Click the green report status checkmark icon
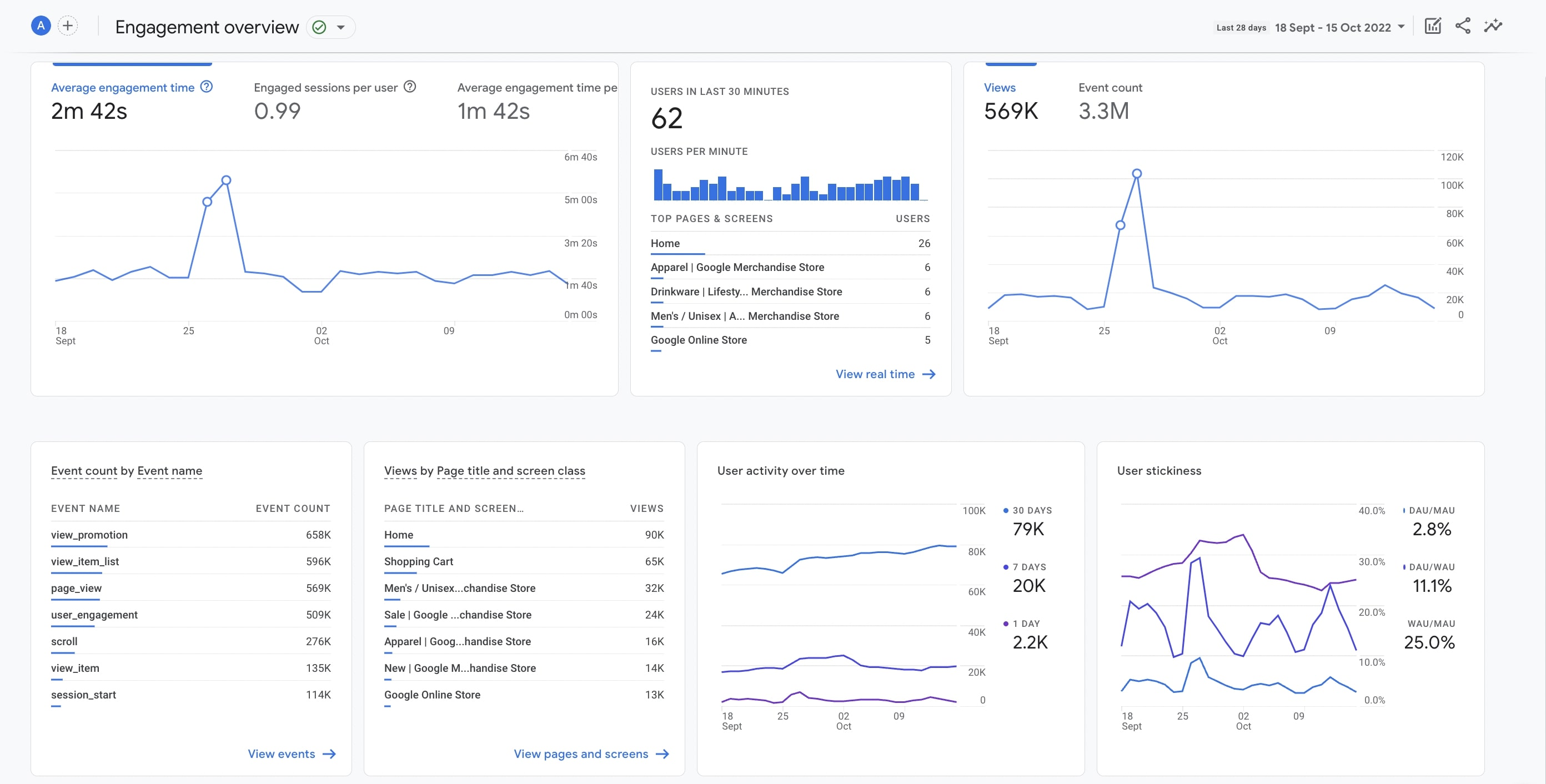Viewport: 1546px width, 784px height. pyautogui.click(x=319, y=27)
